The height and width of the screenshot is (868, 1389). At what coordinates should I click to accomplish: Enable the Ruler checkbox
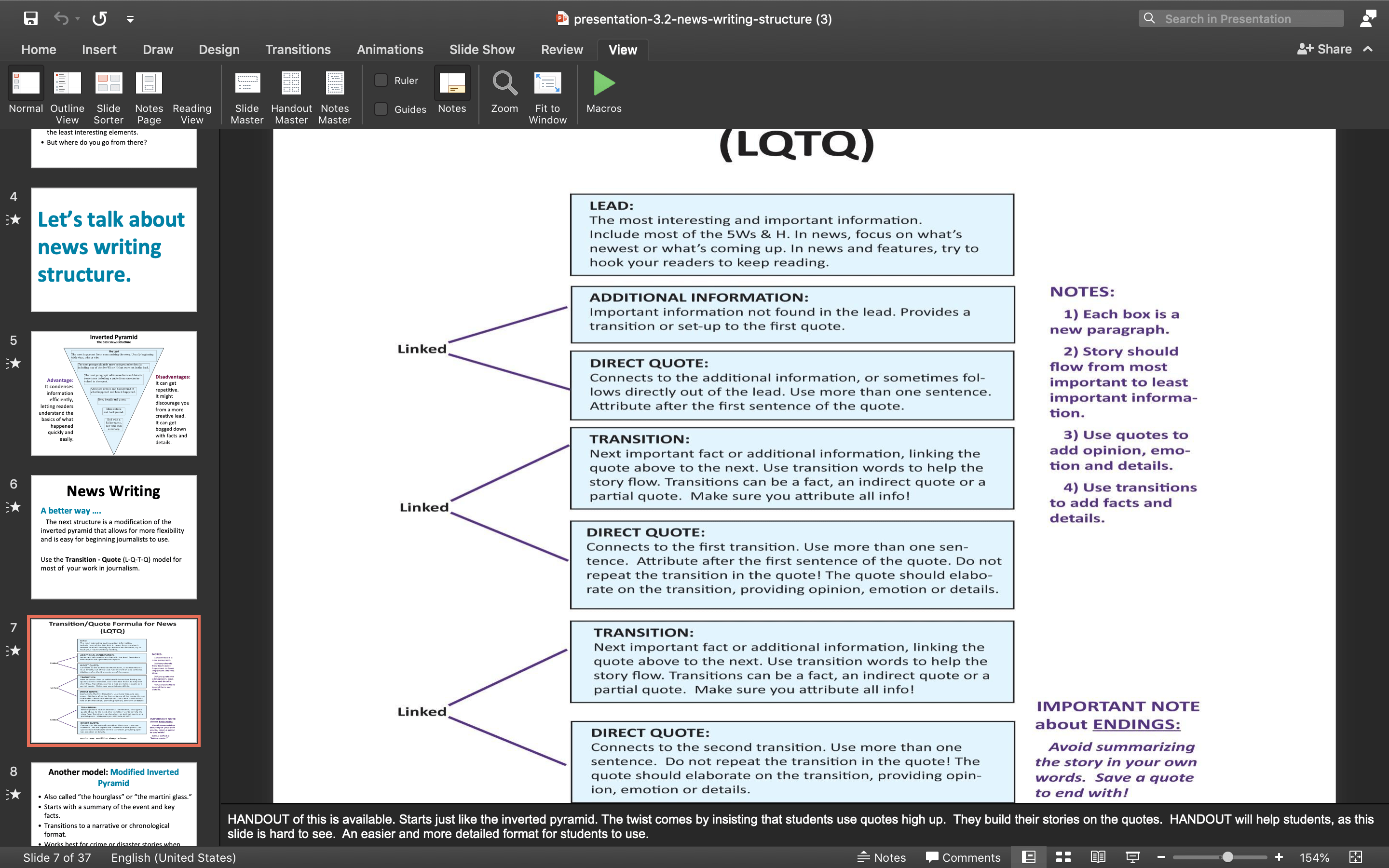click(x=381, y=81)
